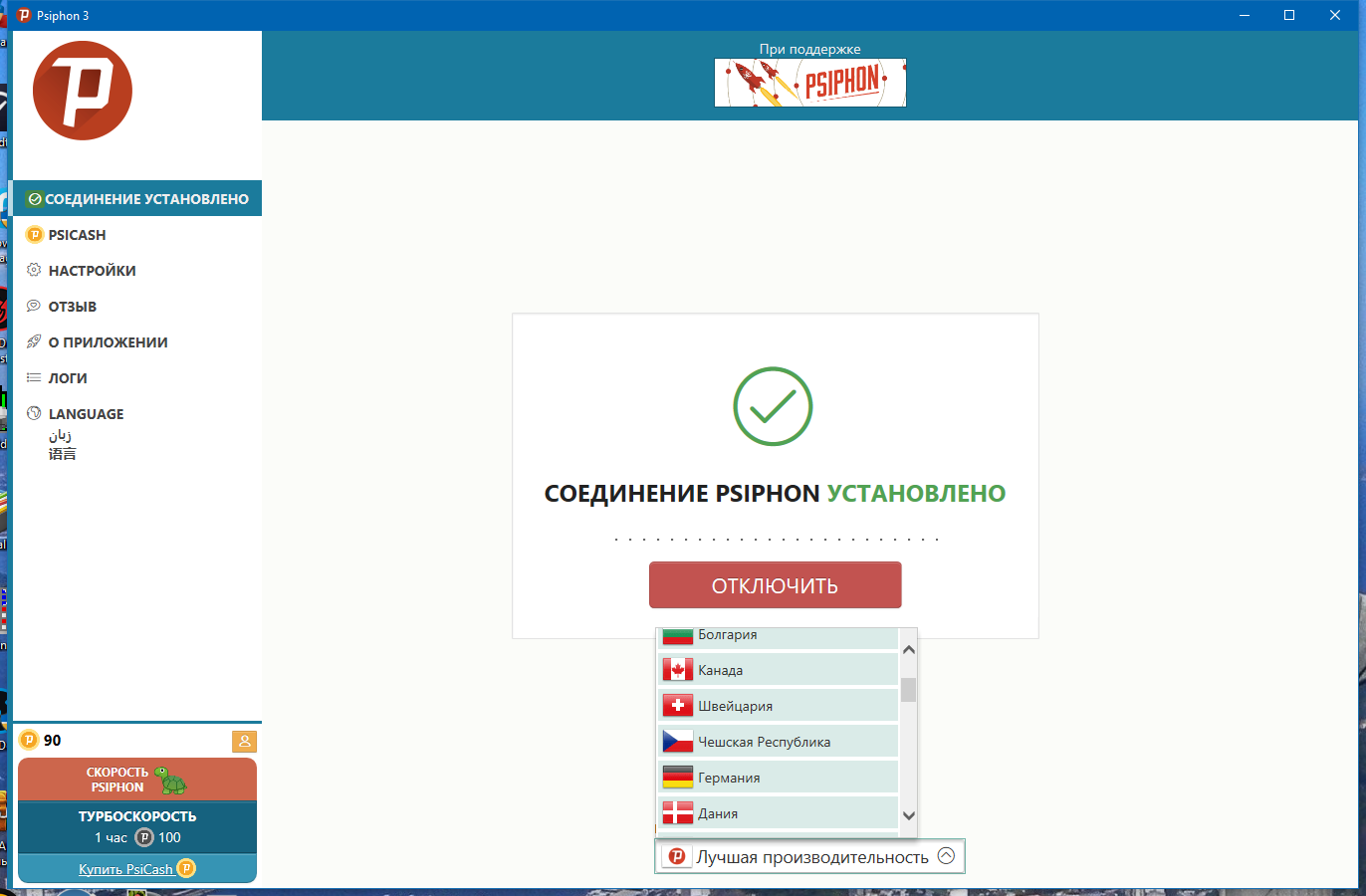Click the PsiCash coin icon in the menu

35,235
